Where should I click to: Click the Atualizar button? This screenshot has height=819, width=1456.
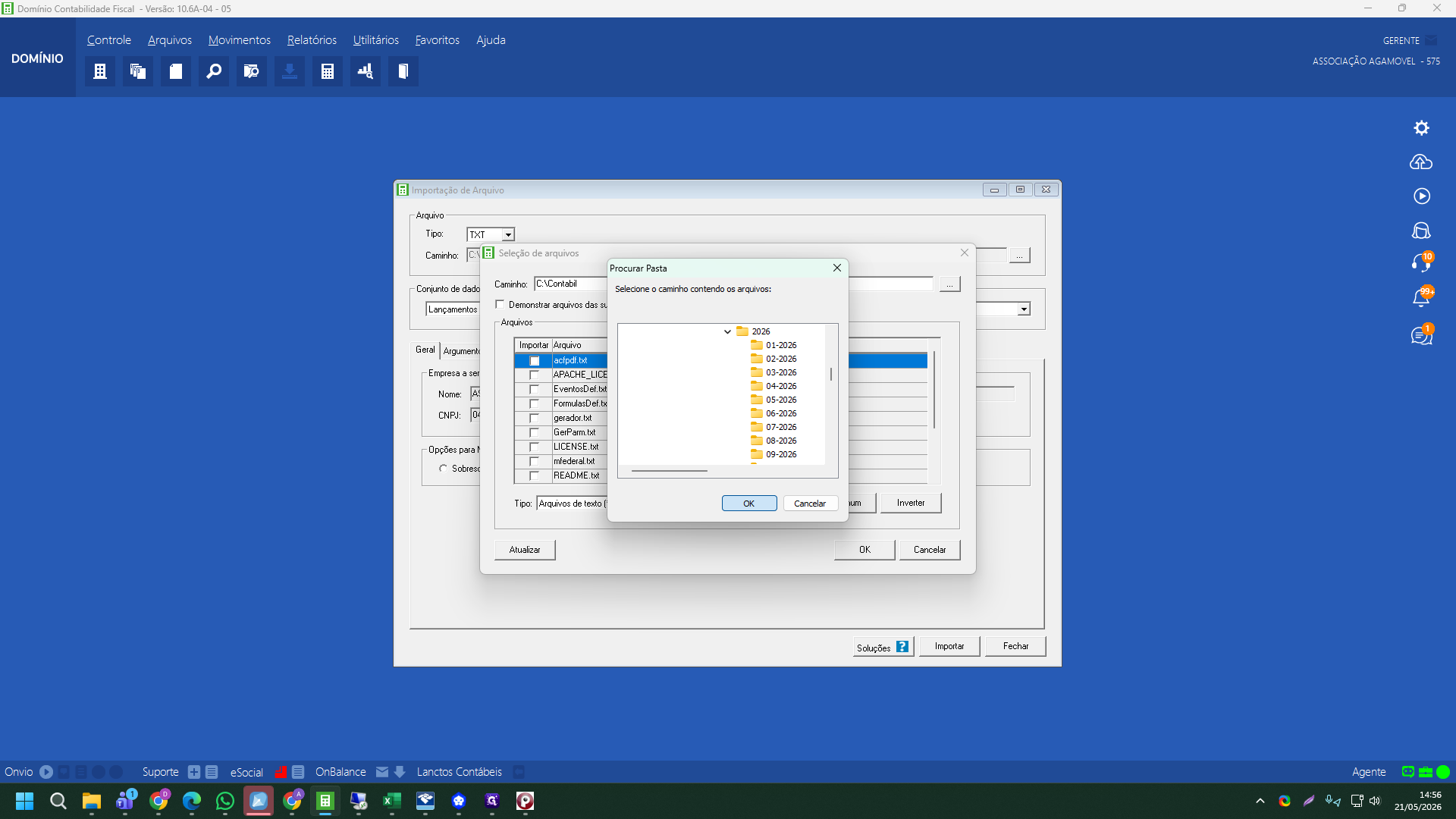tap(525, 550)
